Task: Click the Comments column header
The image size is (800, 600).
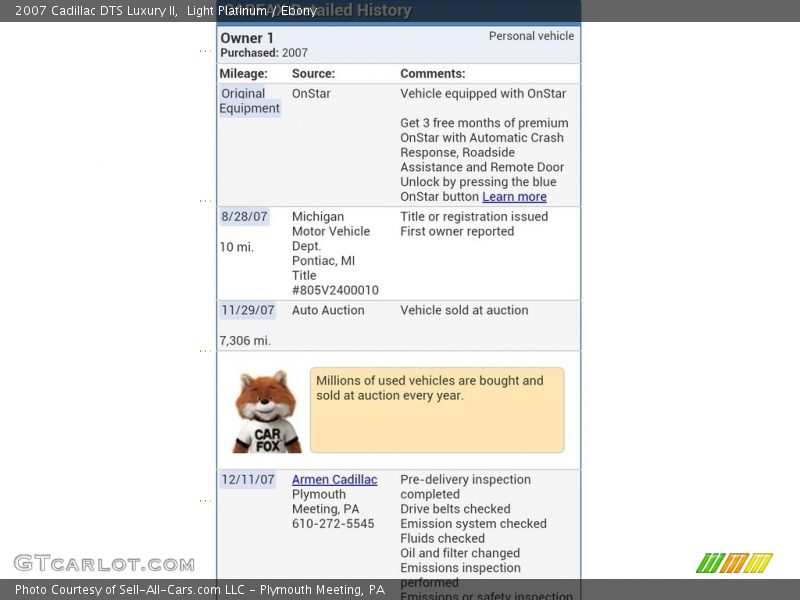Action: point(433,73)
